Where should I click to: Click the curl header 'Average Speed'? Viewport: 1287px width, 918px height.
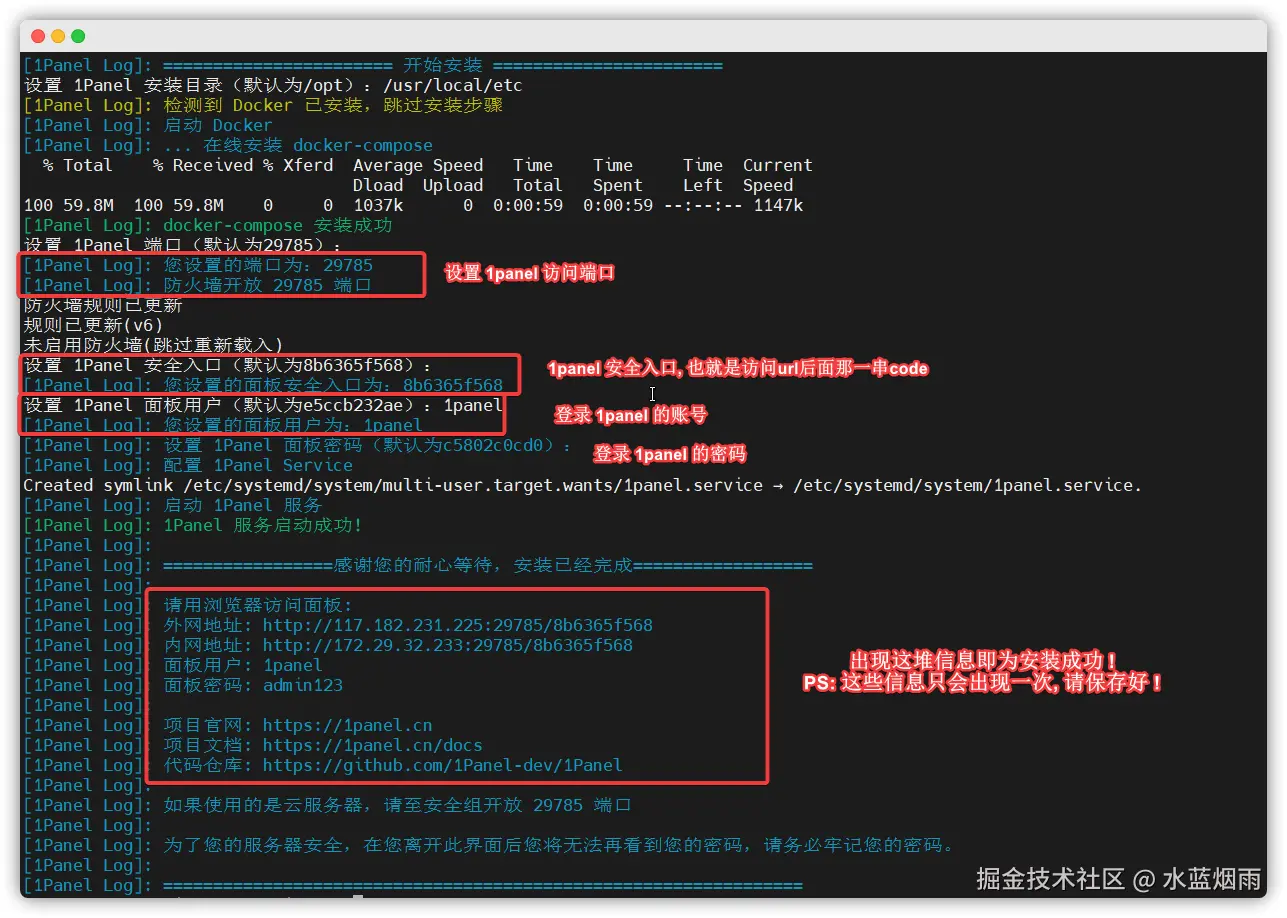[x=417, y=165]
